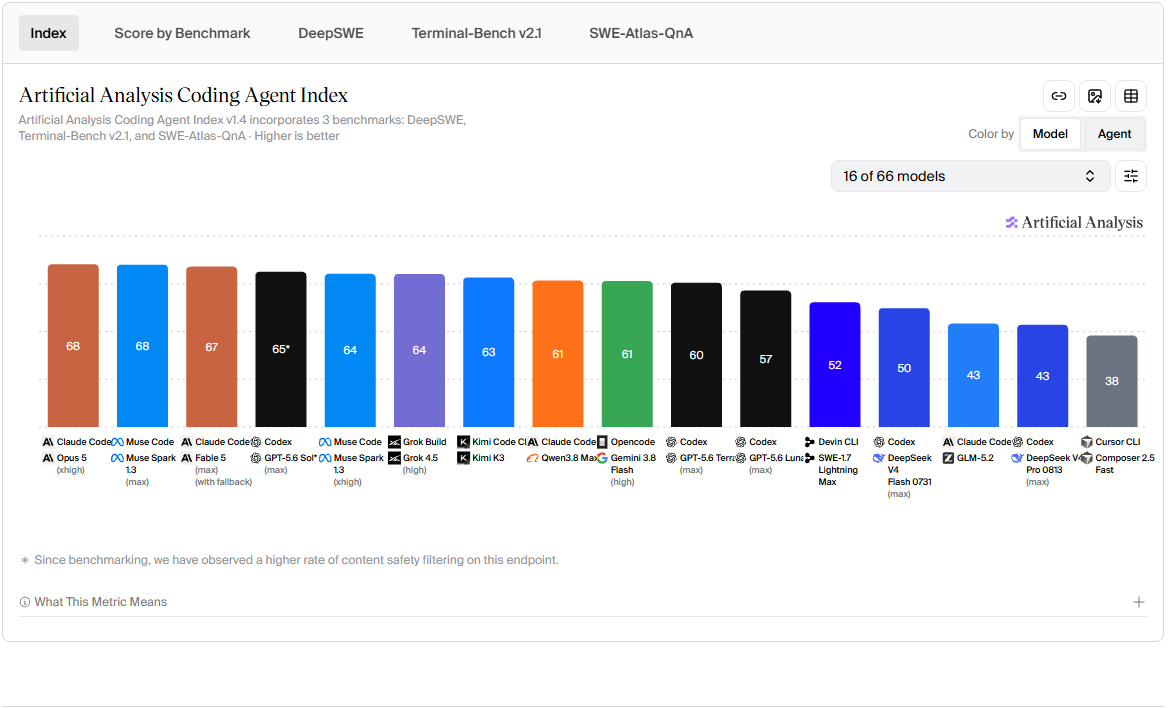Select the SWE-Atlas-QnA tab
The width and height of the screenshot is (1168, 708).
pos(641,34)
